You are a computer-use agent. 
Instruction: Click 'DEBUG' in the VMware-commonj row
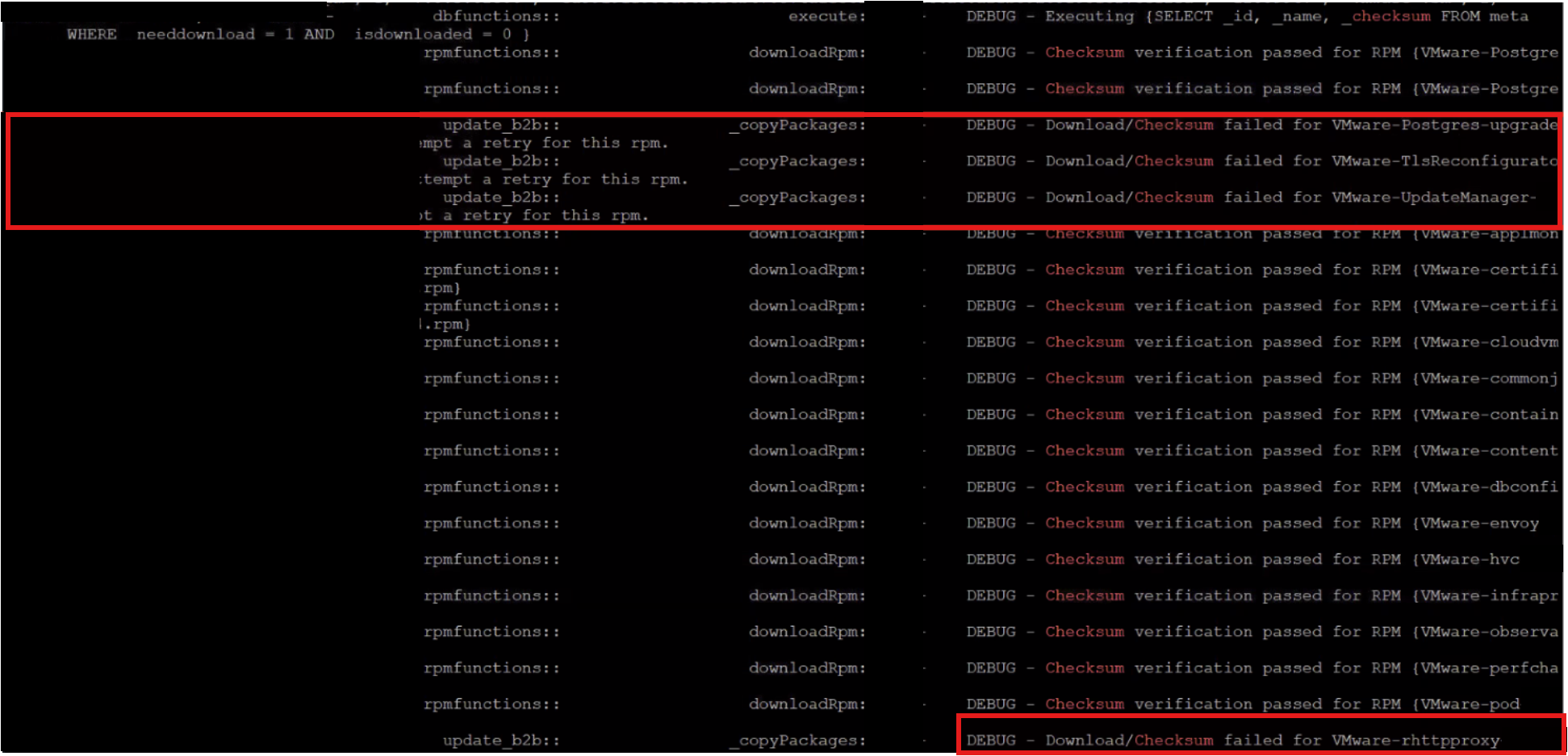(x=991, y=378)
